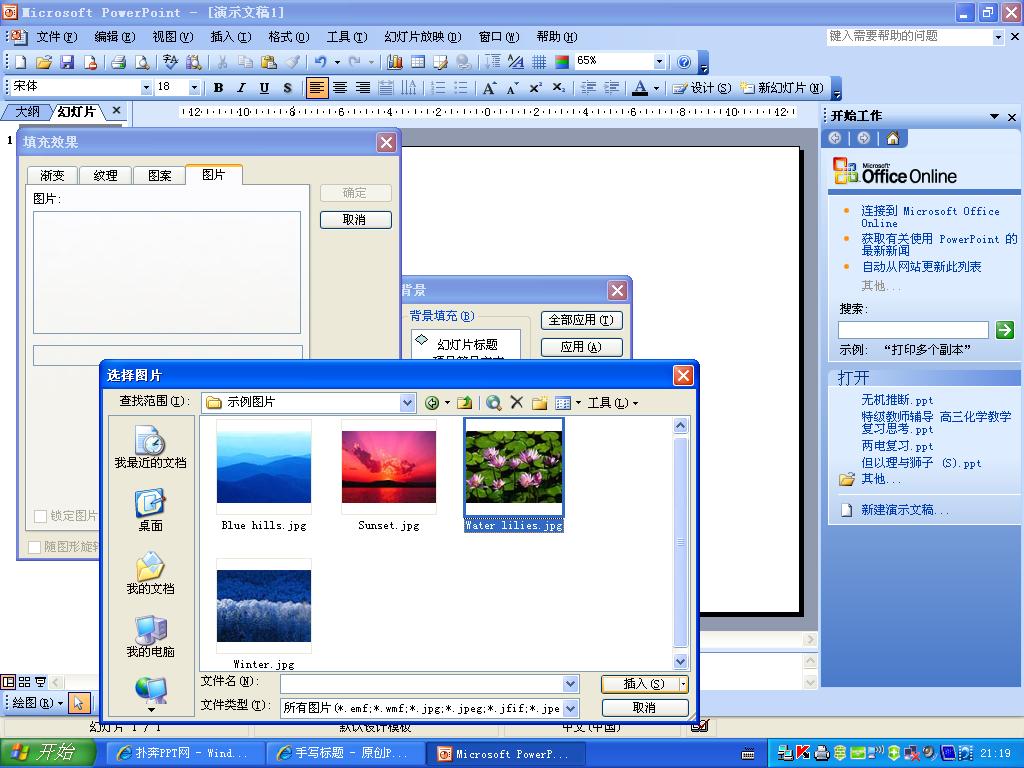
Task: Click the green search arrow in task pane
Action: point(1004,330)
